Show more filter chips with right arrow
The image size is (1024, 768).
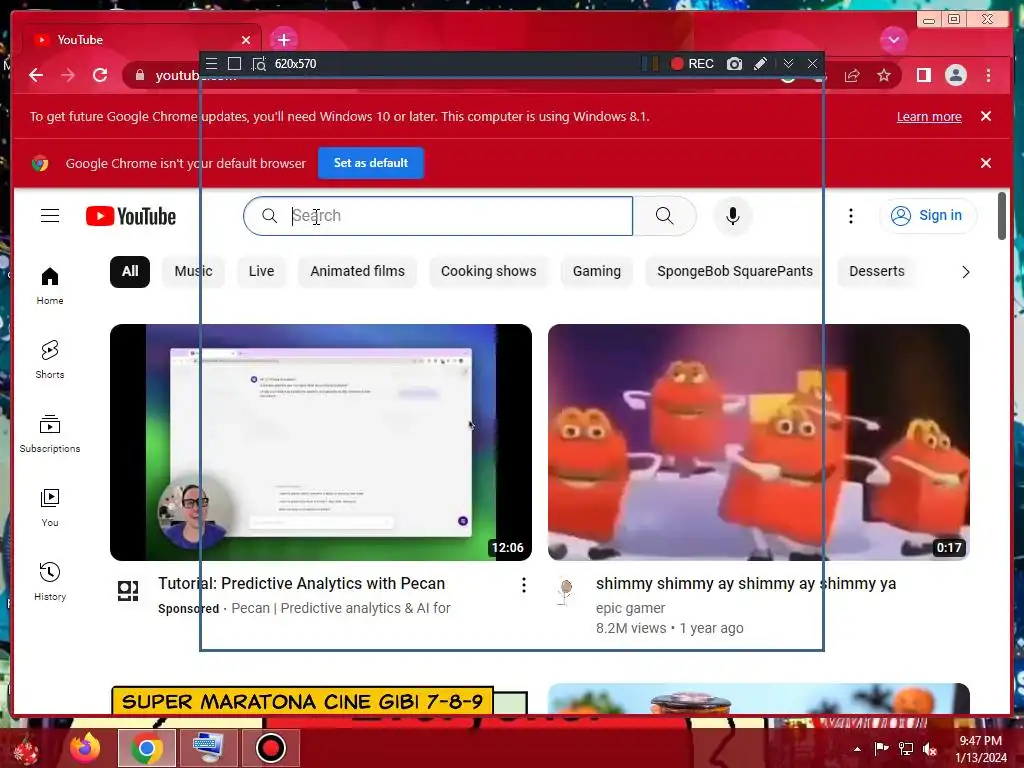tap(965, 272)
